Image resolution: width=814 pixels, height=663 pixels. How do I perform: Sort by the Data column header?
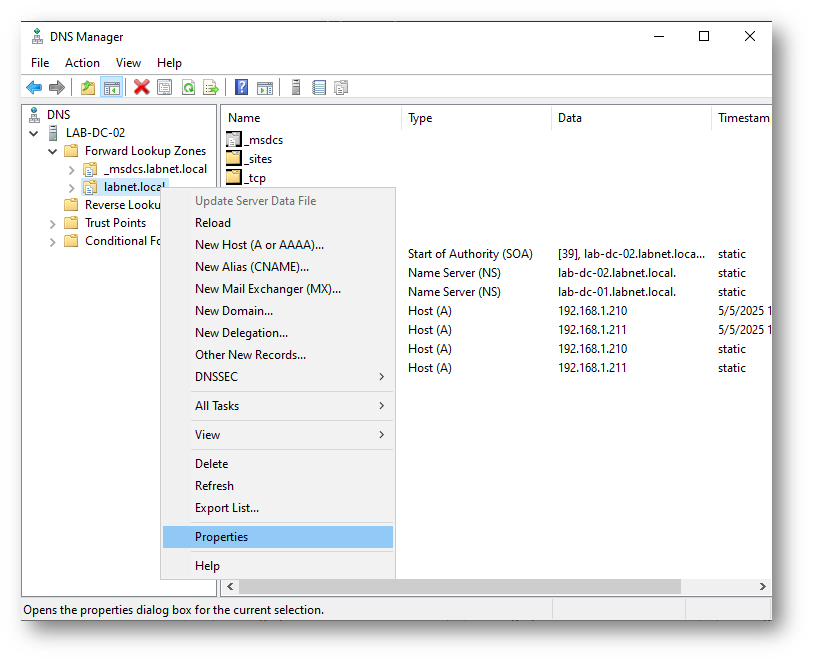coord(631,118)
